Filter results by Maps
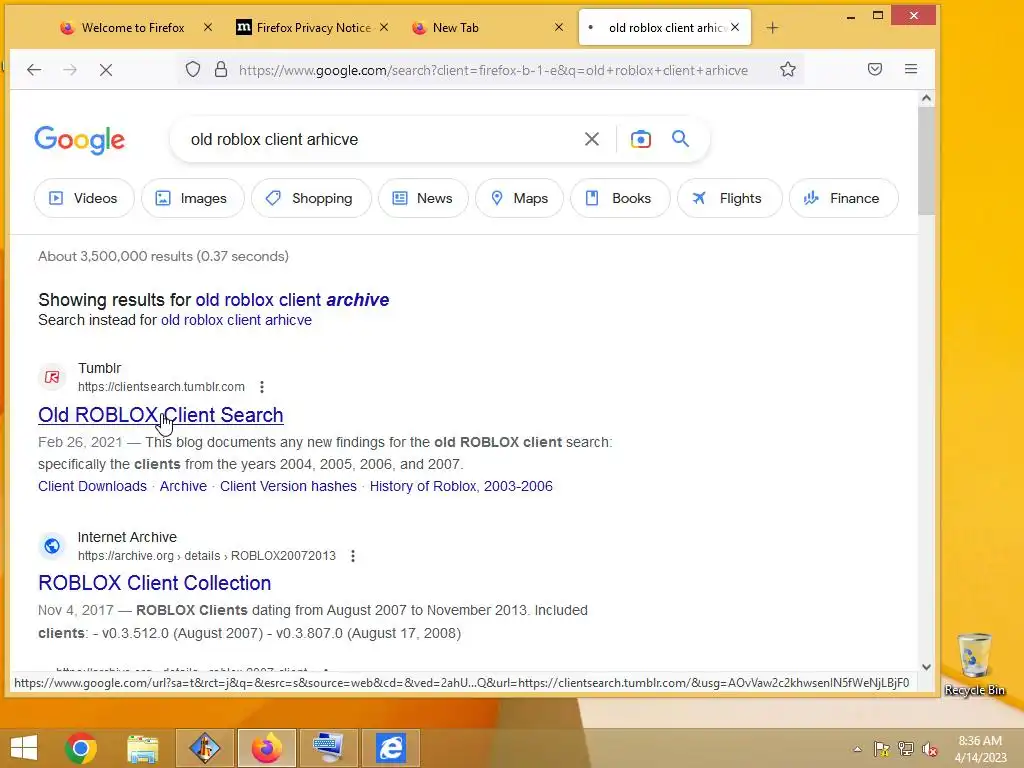This screenshot has width=1024, height=768. point(519,198)
